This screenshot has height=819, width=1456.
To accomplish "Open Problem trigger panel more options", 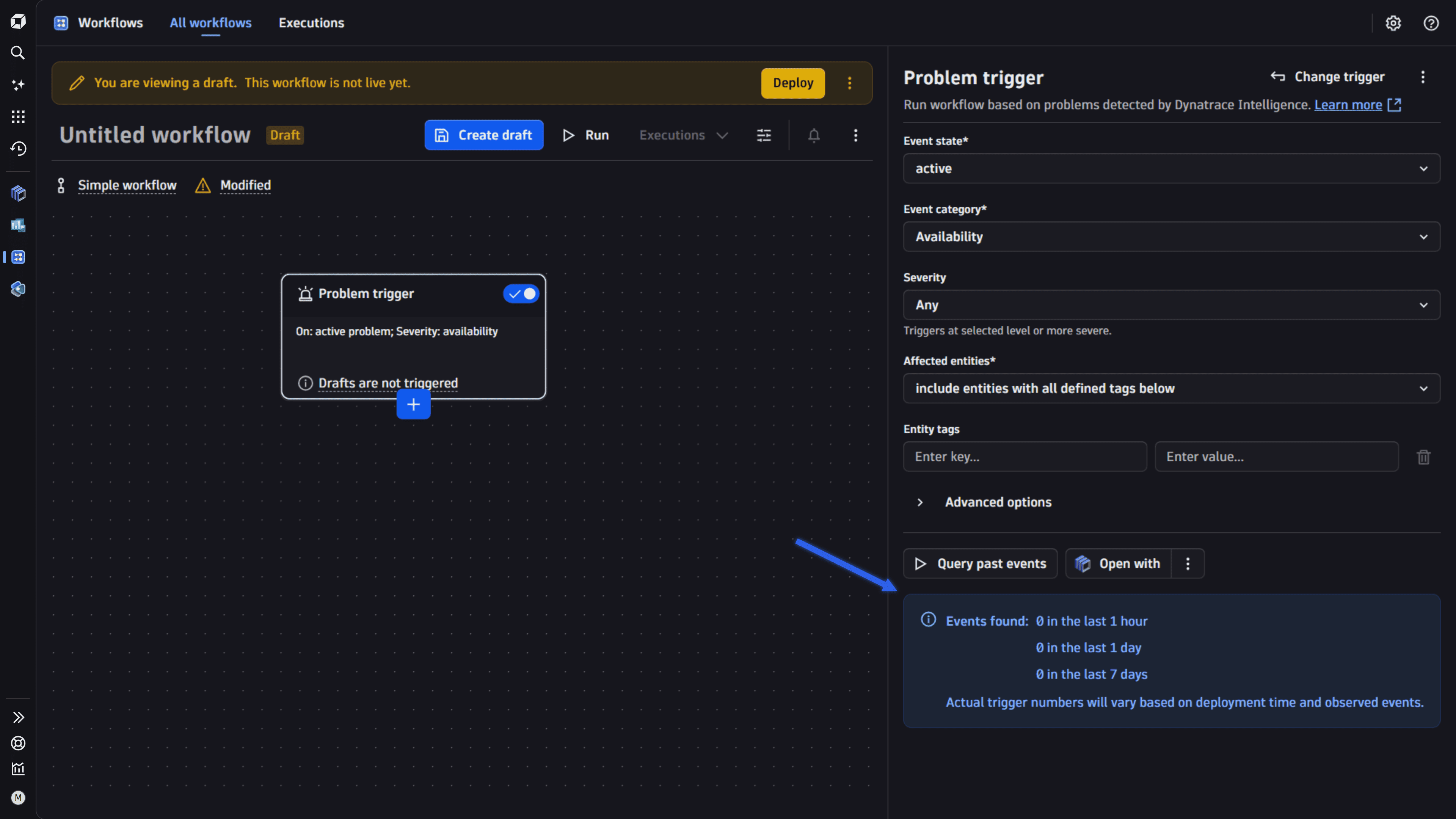I will 1423,77.
